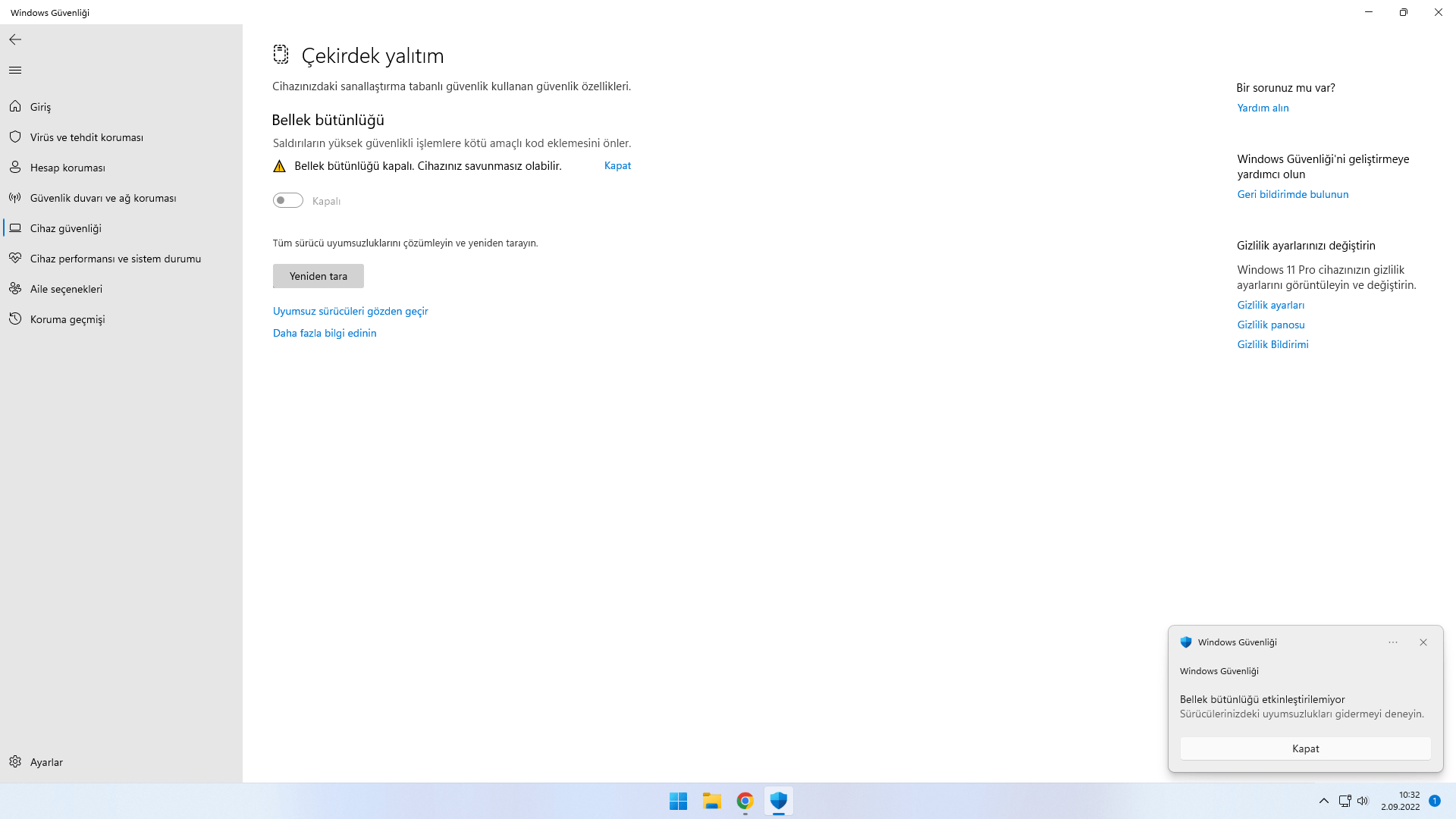Open Ayarlar at sidebar bottom
This screenshot has height=819, width=1456.
(x=121, y=762)
